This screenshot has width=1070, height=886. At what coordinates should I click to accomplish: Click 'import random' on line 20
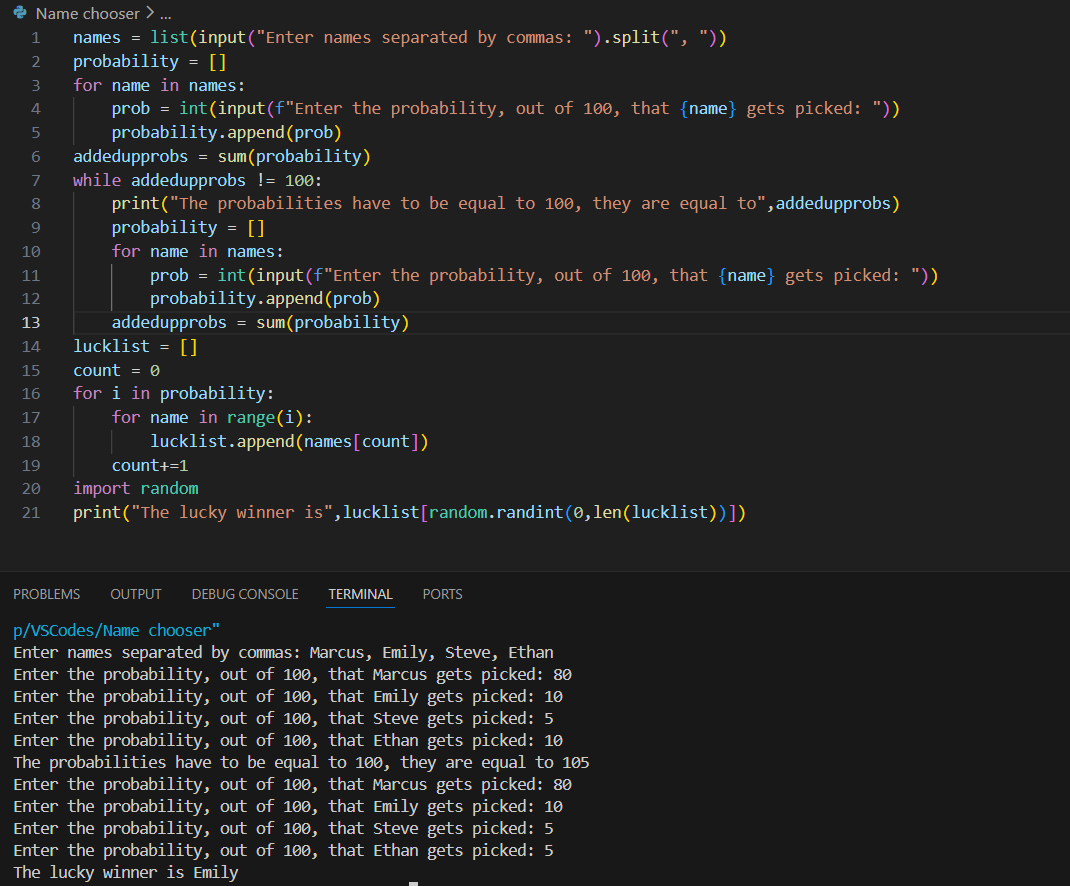pyautogui.click(x=136, y=489)
